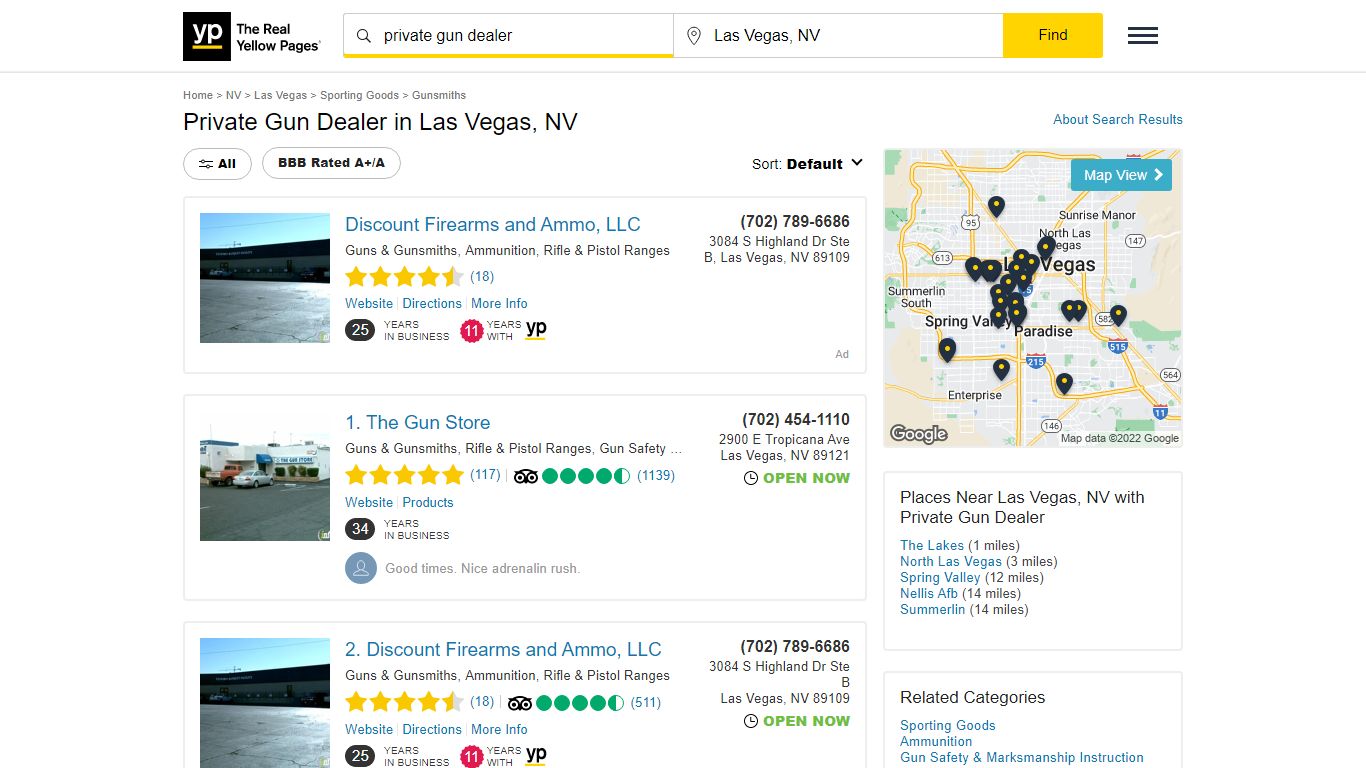Image resolution: width=1366 pixels, height=768 pixels.
Task: Click Products link for The Gun Store
Action: [x=428, y=502]
